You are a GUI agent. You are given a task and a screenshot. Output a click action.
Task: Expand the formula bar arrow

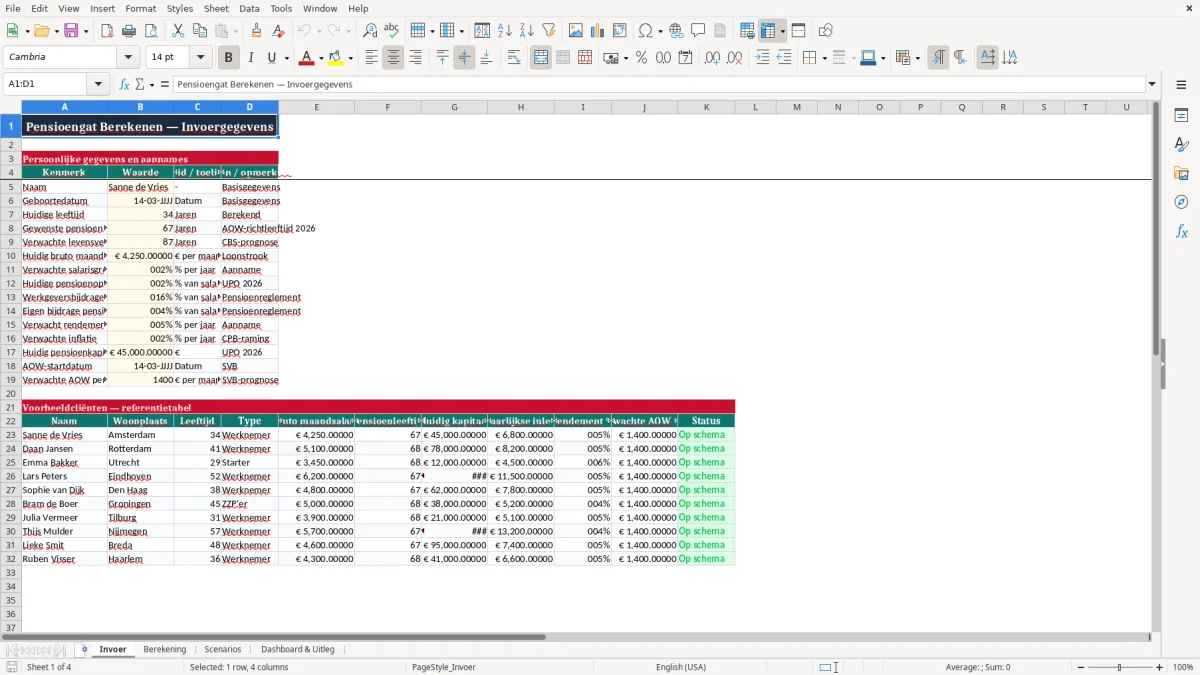click(1152, 85)
